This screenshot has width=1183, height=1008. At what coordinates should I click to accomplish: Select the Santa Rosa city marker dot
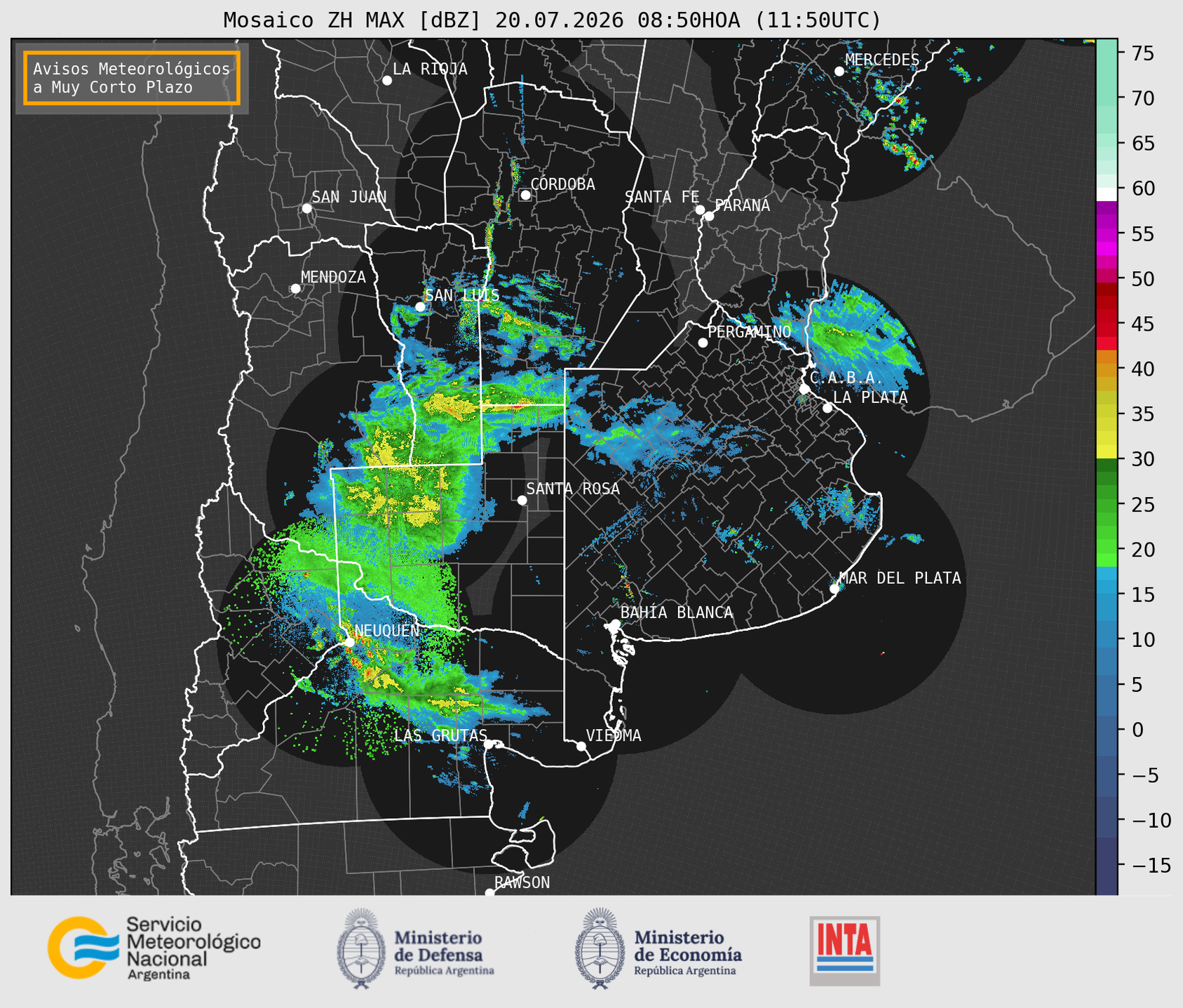[x=522, y=500]
